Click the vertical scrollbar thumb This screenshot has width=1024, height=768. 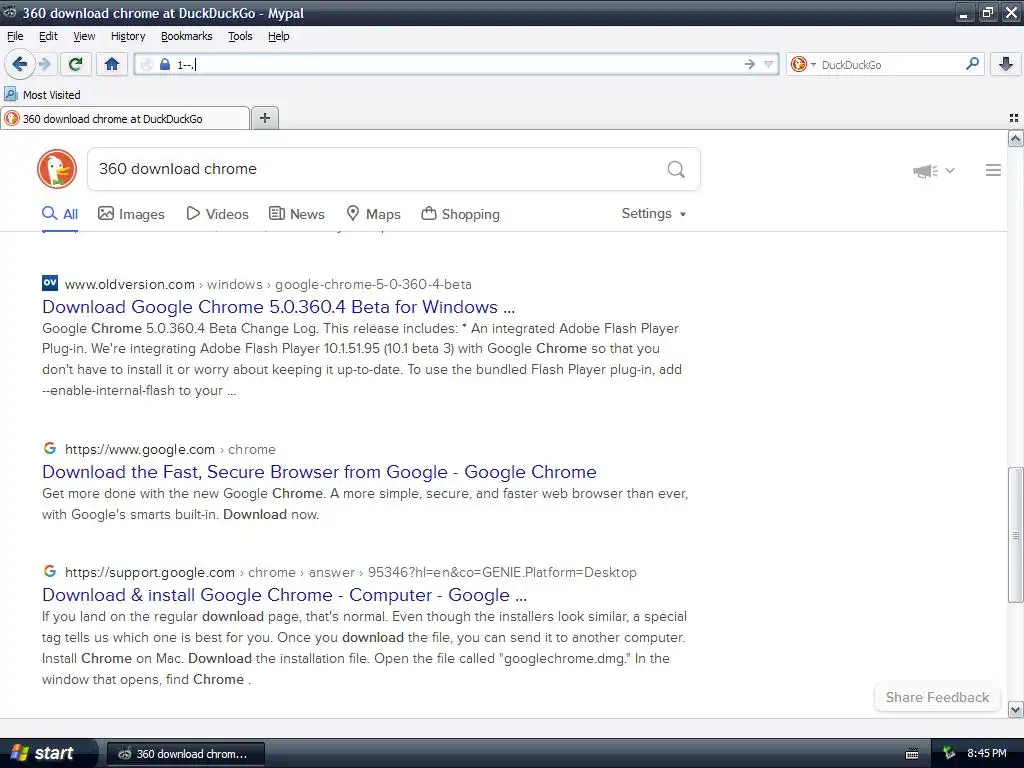1015,535
